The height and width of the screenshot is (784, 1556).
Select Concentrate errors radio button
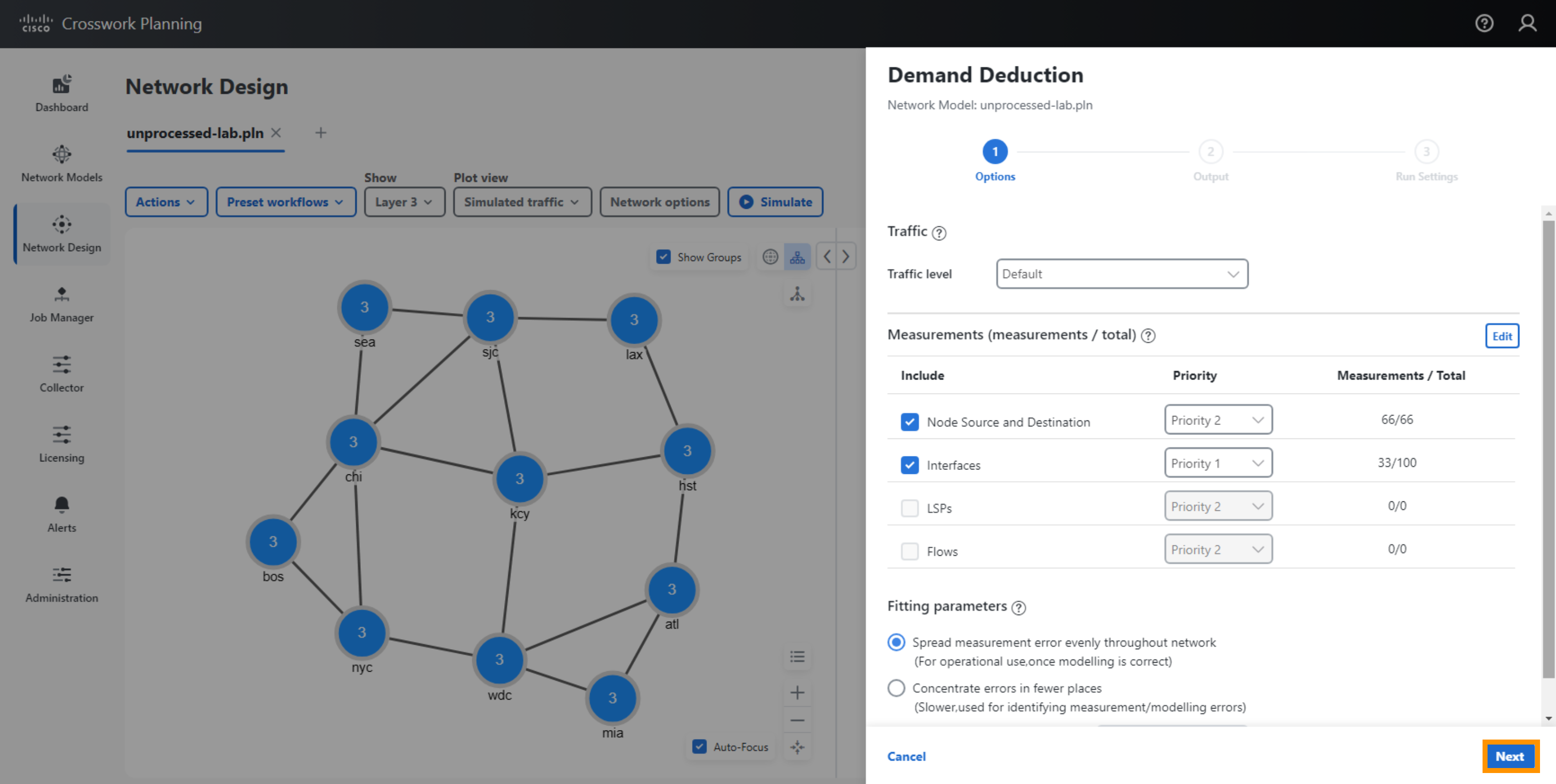point(898,688)
